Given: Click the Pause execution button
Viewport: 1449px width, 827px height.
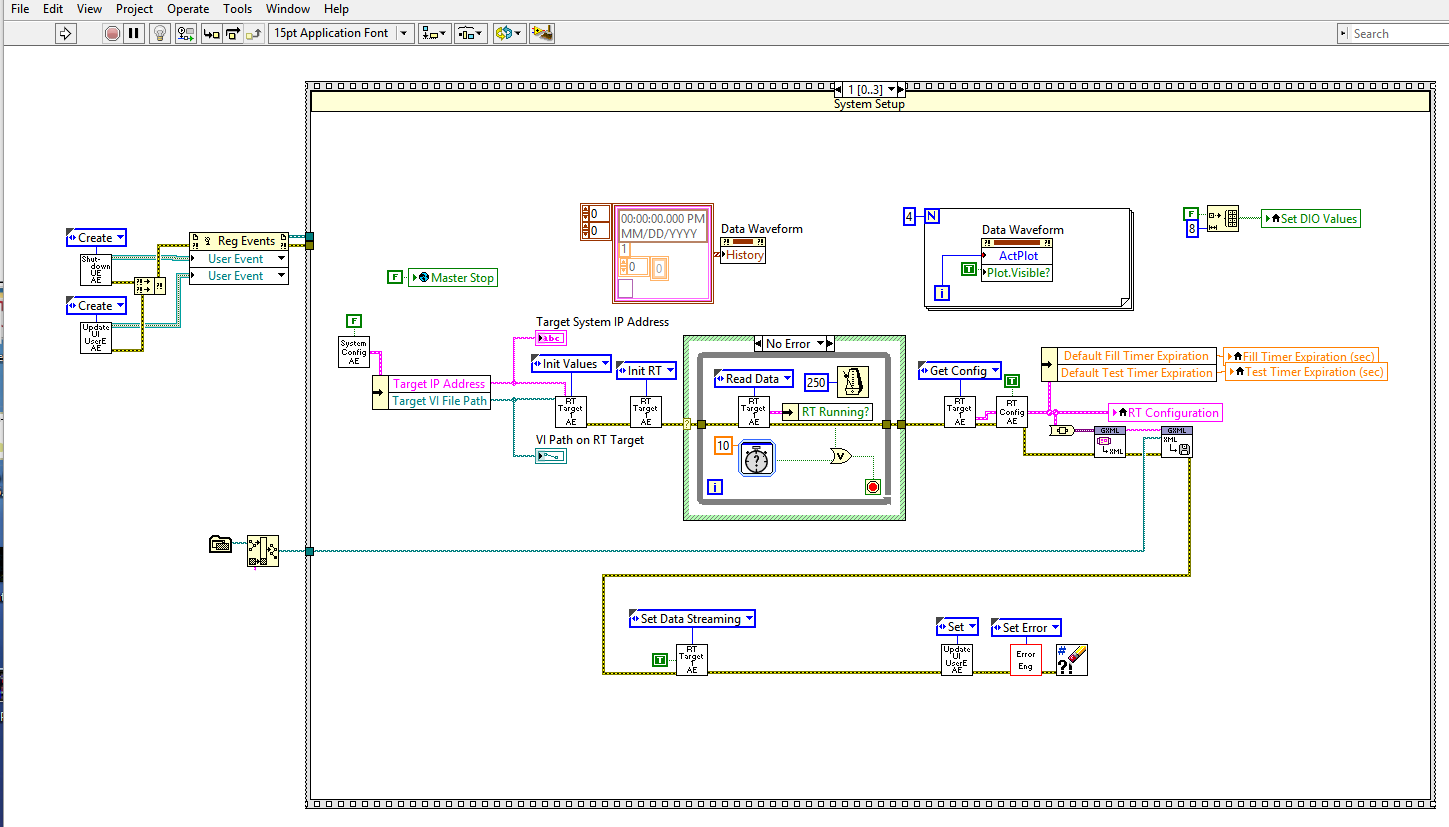Looking at the screenshot, I should coord(133,33).
